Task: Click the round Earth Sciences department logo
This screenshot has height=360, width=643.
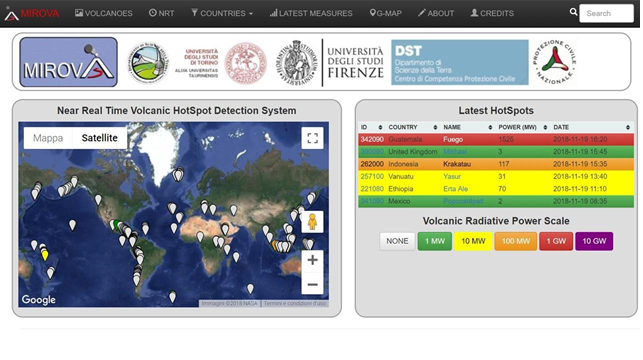Action: click(148, 63)
